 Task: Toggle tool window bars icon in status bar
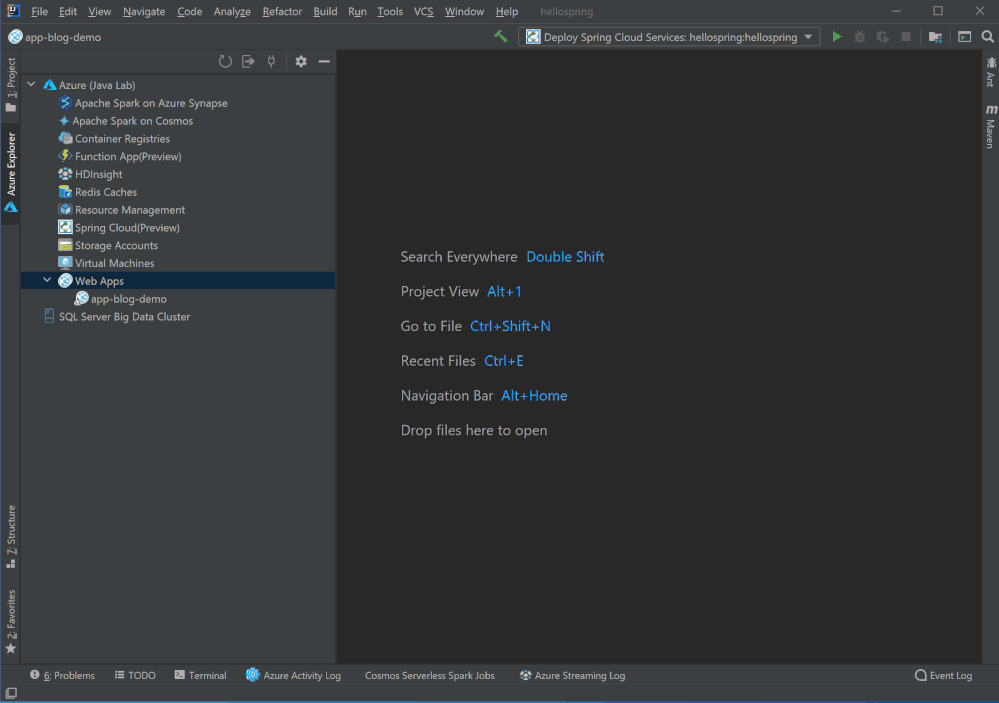click(x=11, y=693)
